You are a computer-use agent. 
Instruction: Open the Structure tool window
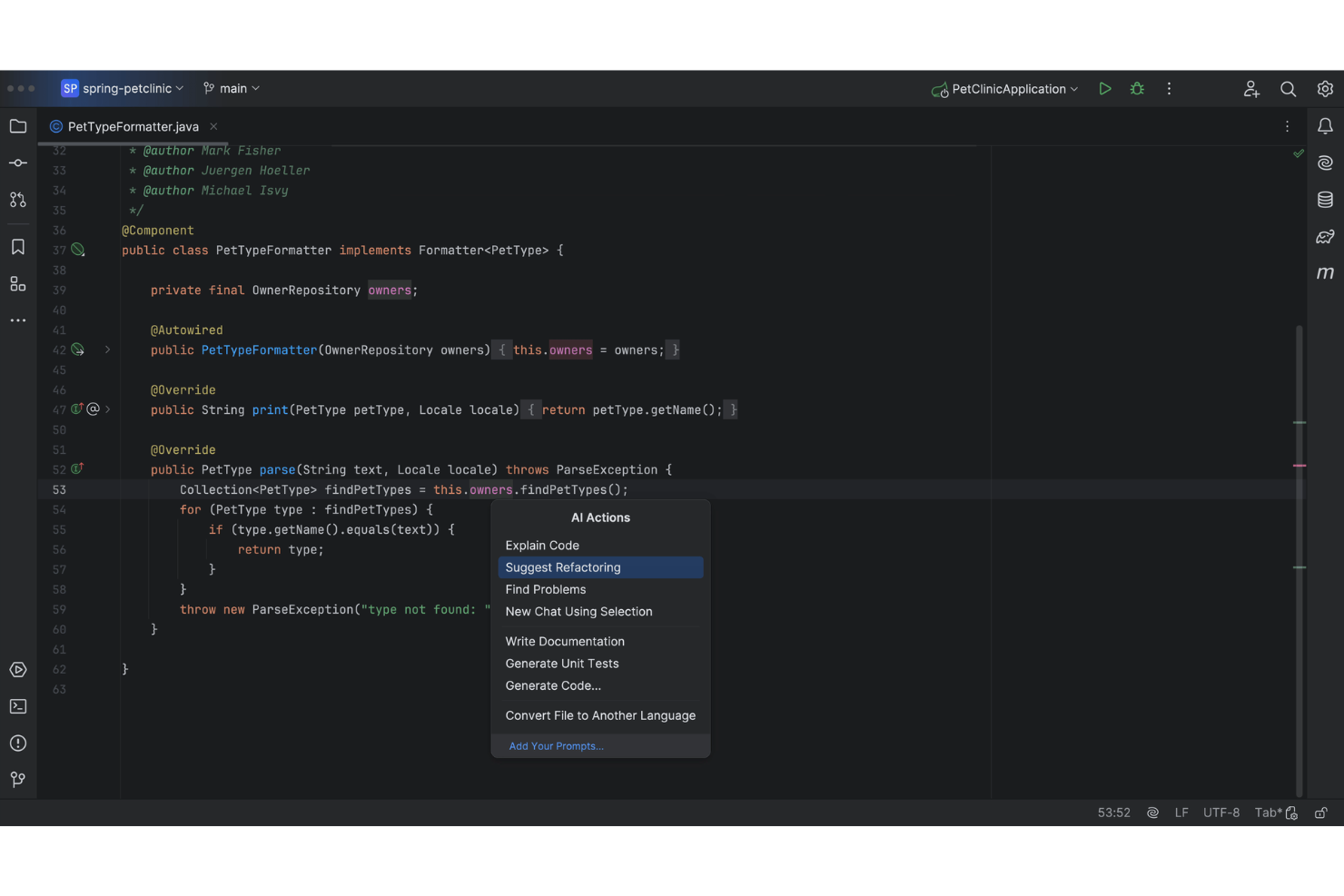pos(18,284)
